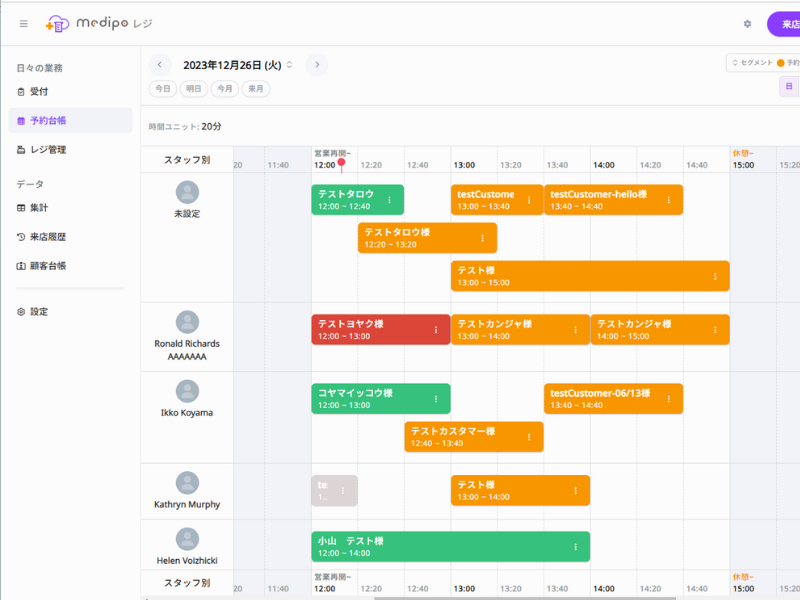Viewport: 800px width, 600px height.
Task: Click the 今日 quick date button
Action: coord(162,89)
